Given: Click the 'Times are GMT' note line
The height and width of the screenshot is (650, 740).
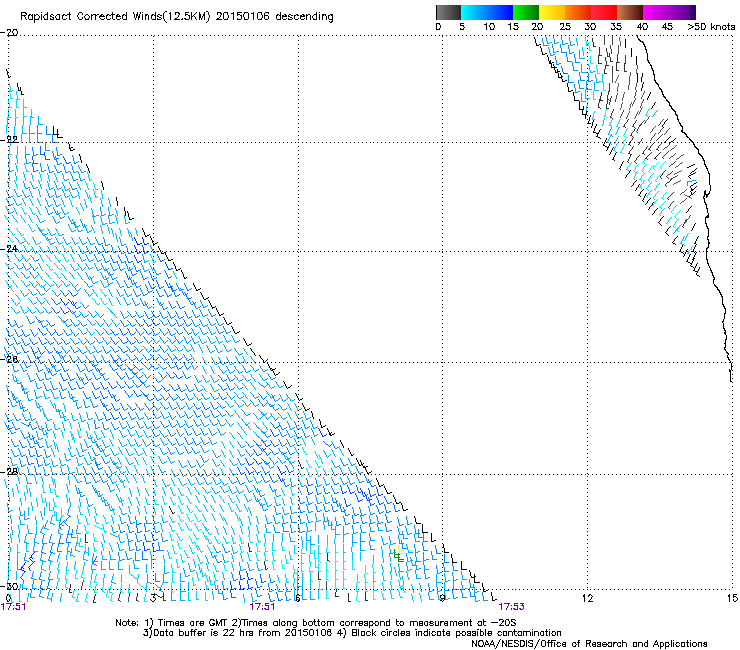Looking at the screenshot, I should (x=315, y=623).
